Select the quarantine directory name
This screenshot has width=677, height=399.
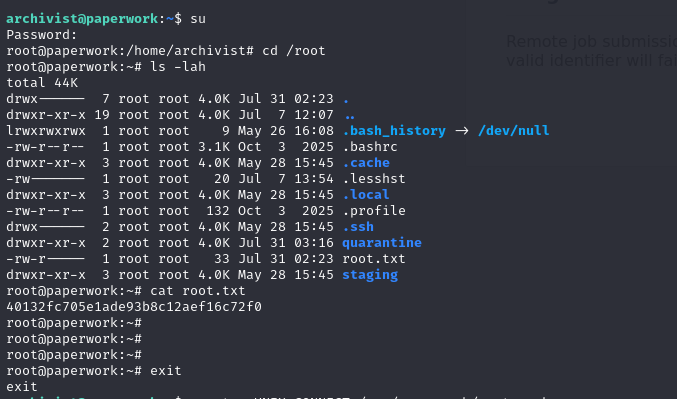[x=382, y=243]
